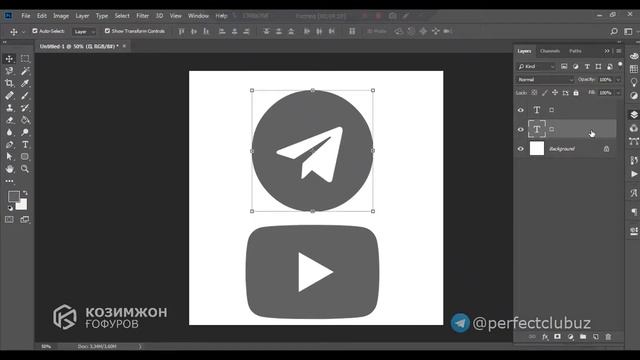Hide the top text layer eye icon
Image resolution: width=640 pixels, height=360 pixels.
pos(520,110)
